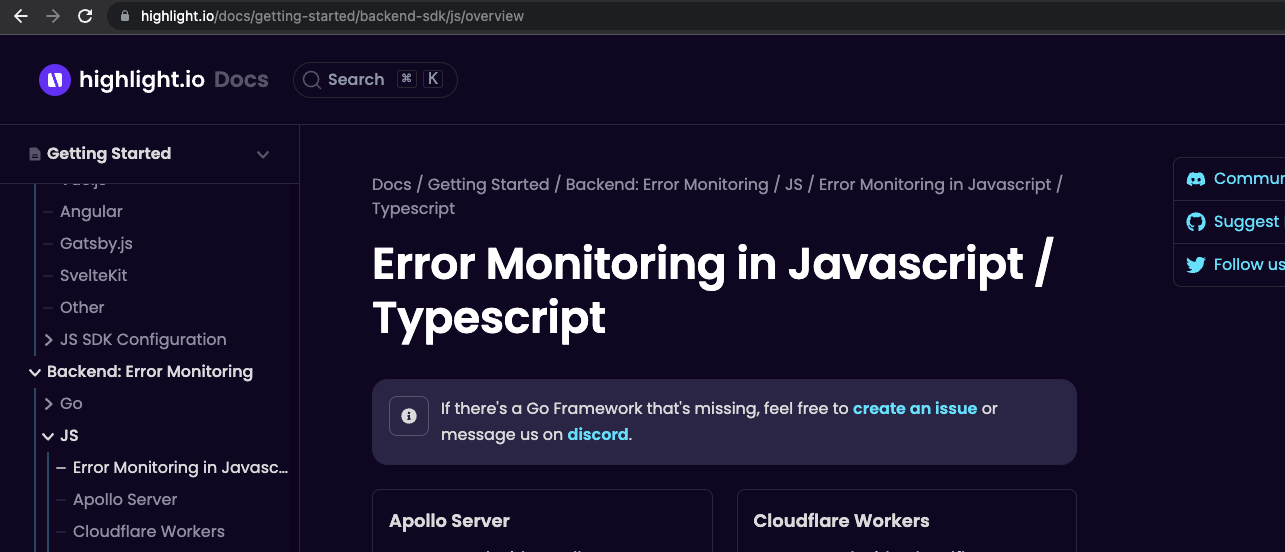Open Cloudflare Workers in the sidebar
This screenshot has width=1285, height=552.
click(x=149, y=532)
